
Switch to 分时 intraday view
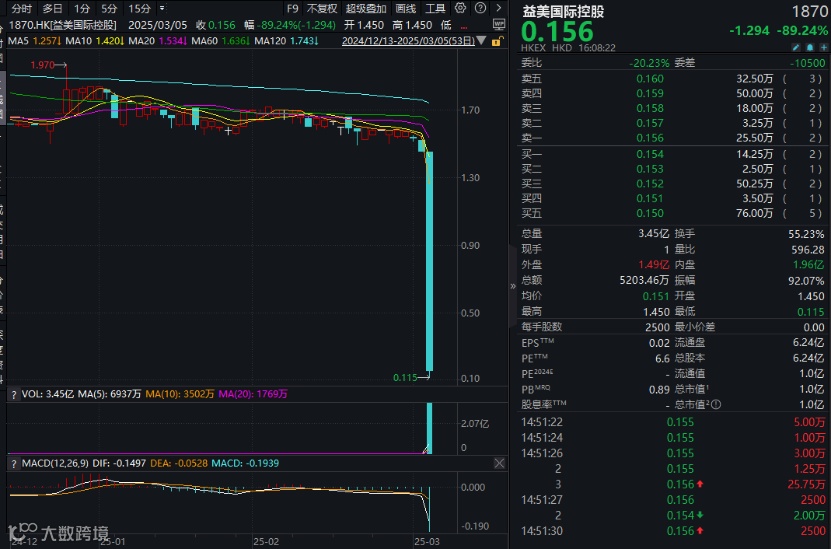click(22, 8)
